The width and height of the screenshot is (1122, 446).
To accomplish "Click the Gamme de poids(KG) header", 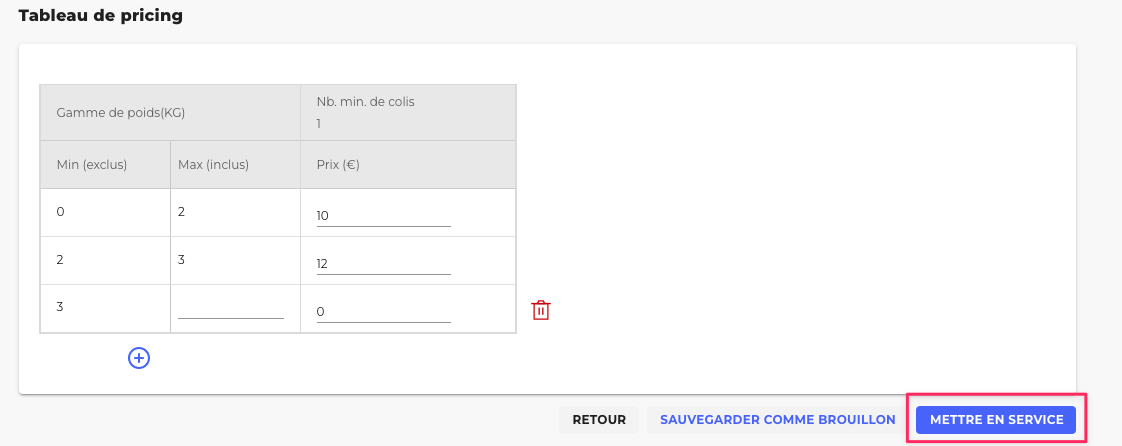I will [121, 113].
